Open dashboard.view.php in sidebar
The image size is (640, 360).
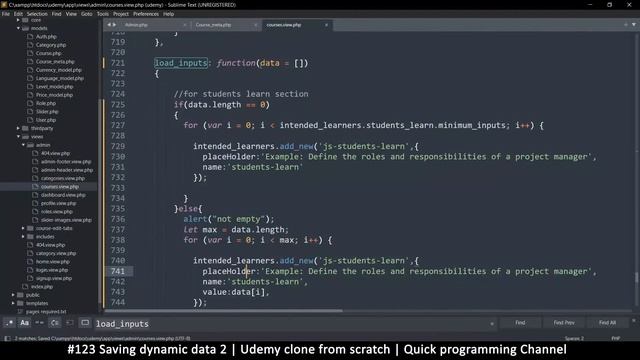(x=63, y=195)
